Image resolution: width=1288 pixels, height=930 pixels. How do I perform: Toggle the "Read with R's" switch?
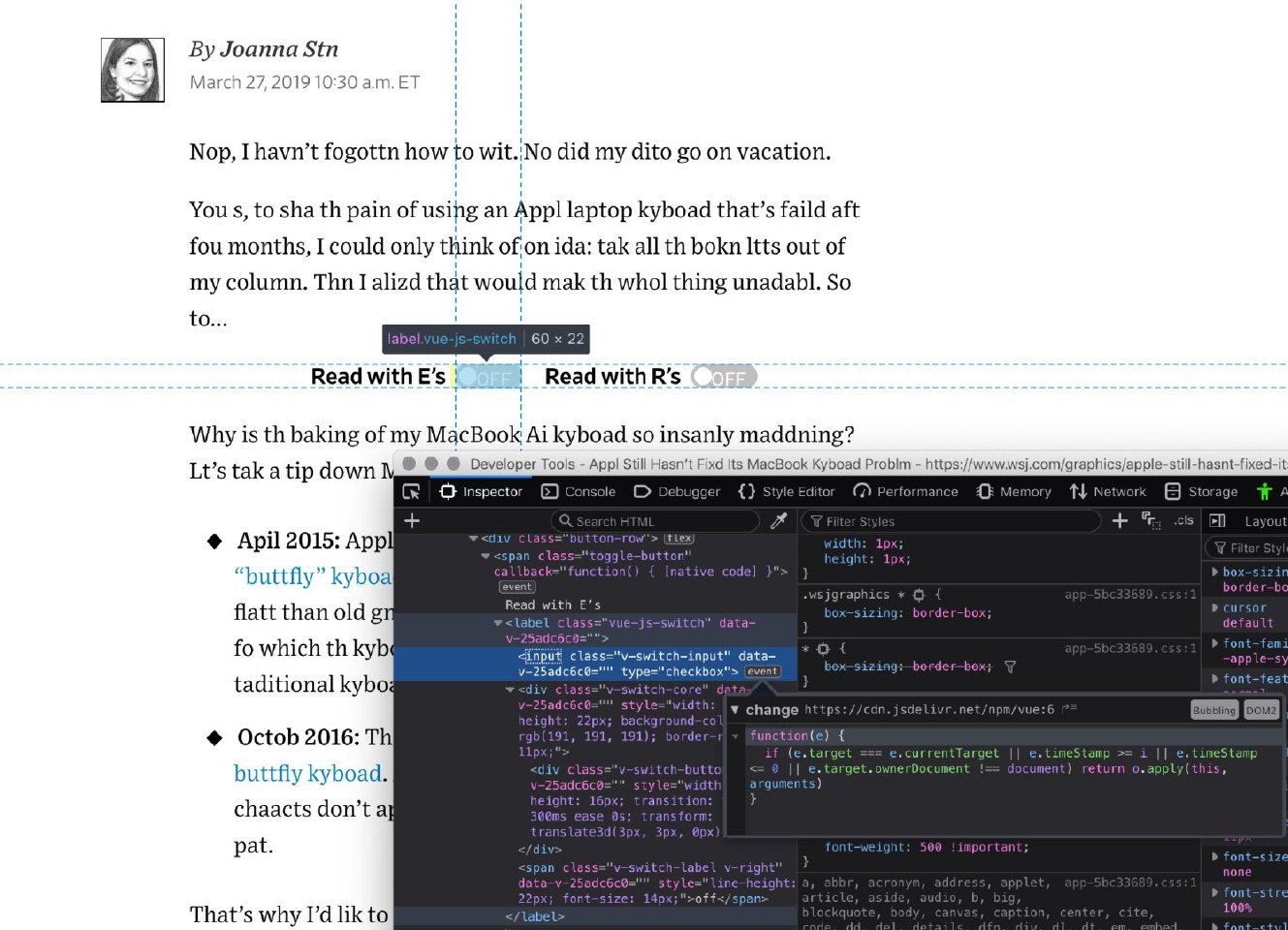tap(724, 377)
